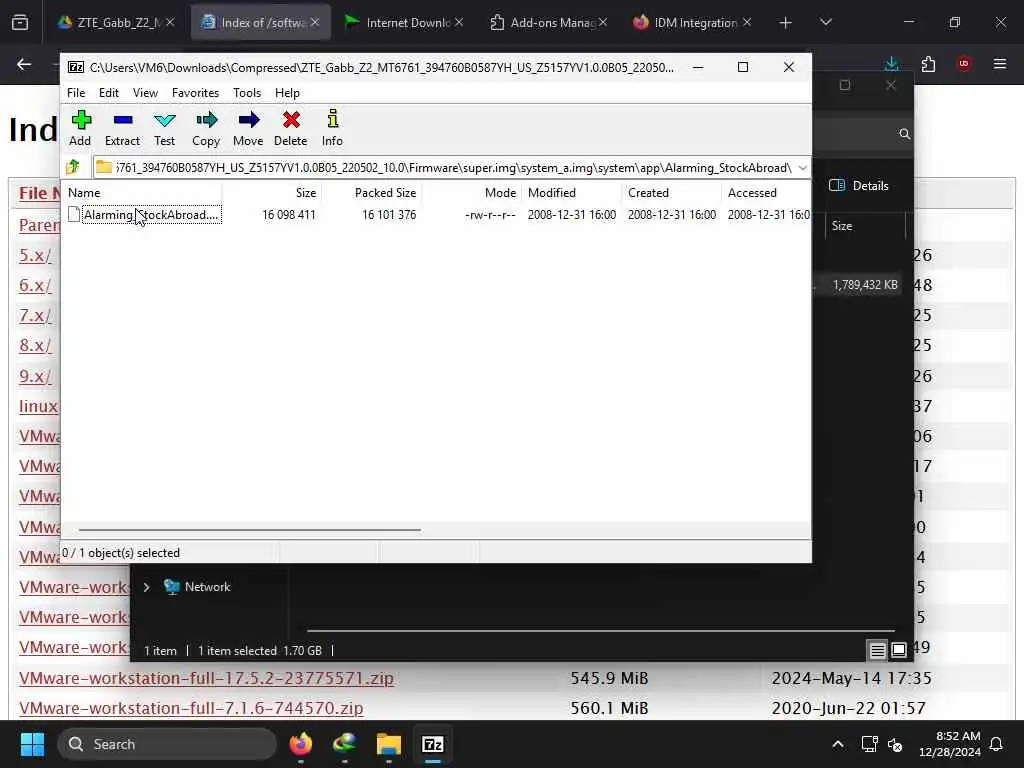Click the red Delete icon

tap(291, 128)
